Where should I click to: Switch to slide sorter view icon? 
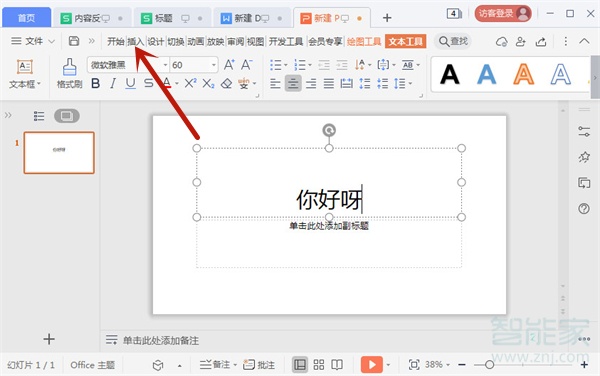pos(318,365)
